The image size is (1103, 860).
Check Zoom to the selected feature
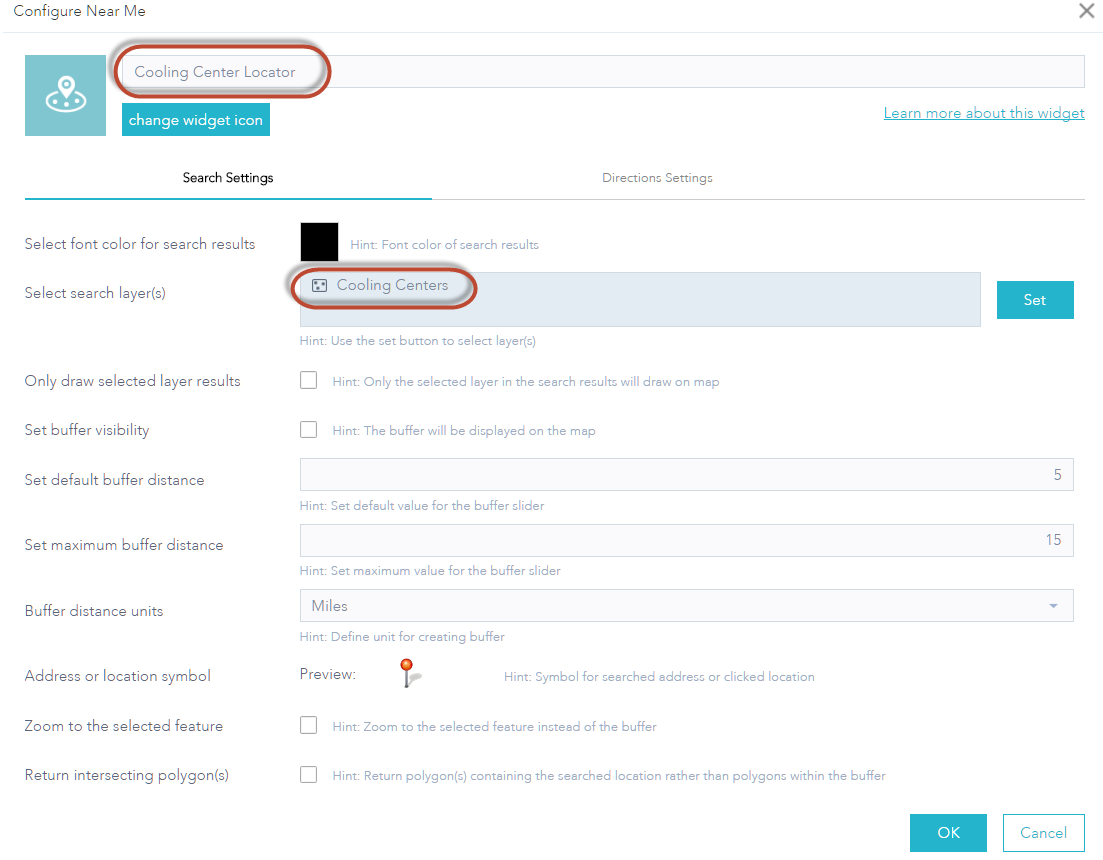pyautogui.click(x=309, y=726)
